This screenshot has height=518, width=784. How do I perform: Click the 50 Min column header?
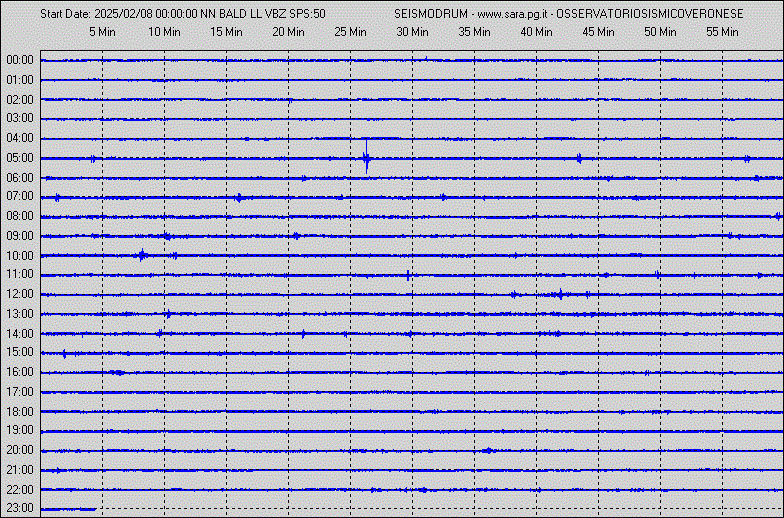click(660, 32)
